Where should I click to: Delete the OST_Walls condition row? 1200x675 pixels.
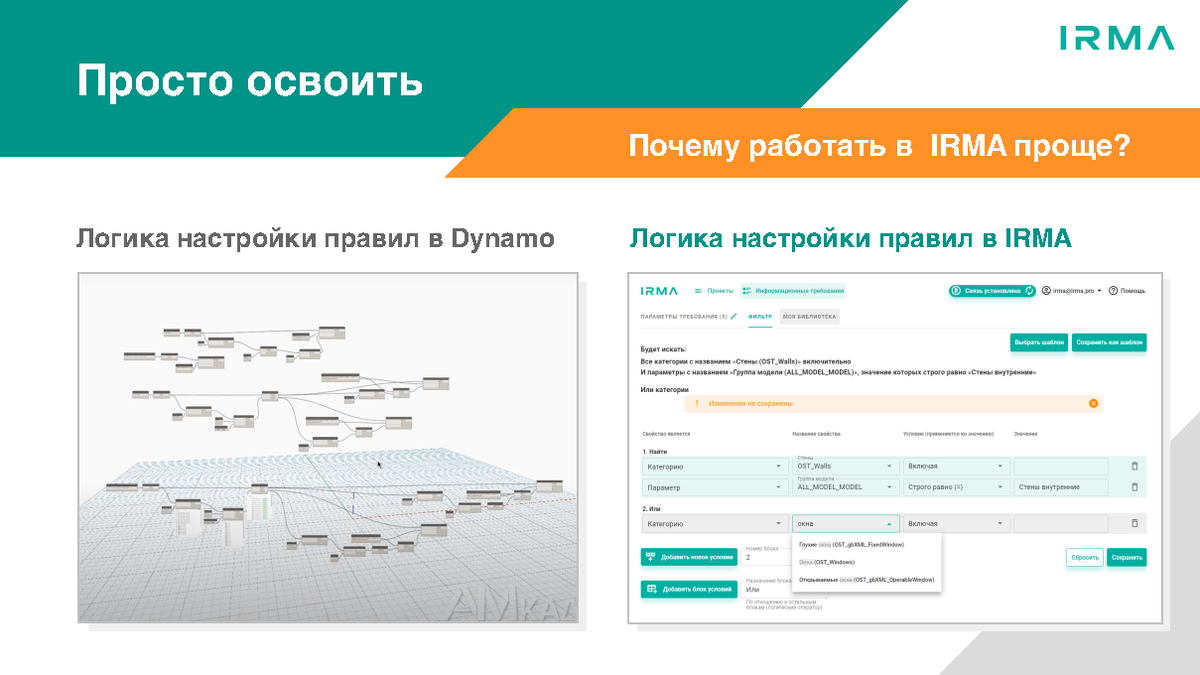(1134, 466)
